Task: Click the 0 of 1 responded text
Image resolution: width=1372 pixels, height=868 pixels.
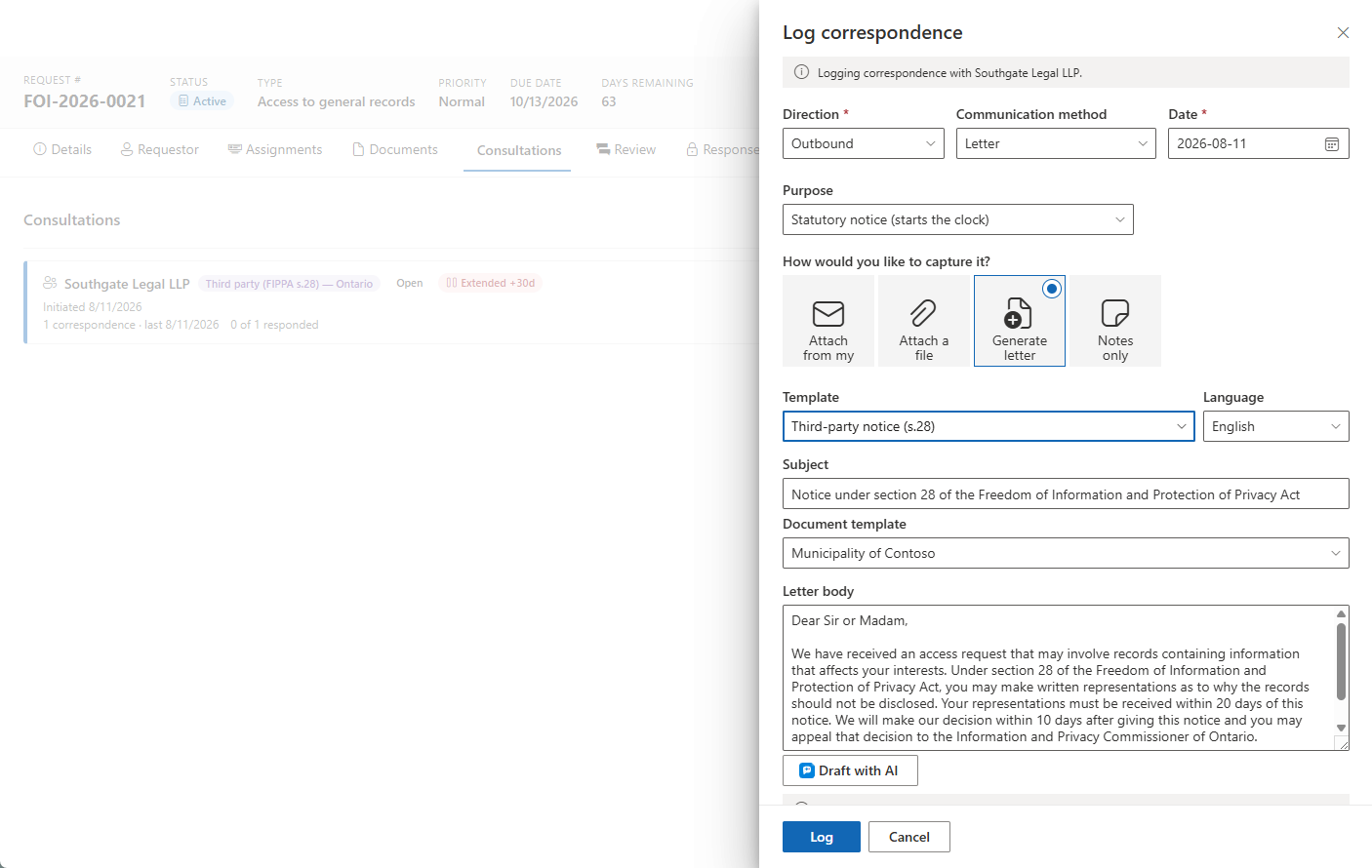Action: pos(274,325)
